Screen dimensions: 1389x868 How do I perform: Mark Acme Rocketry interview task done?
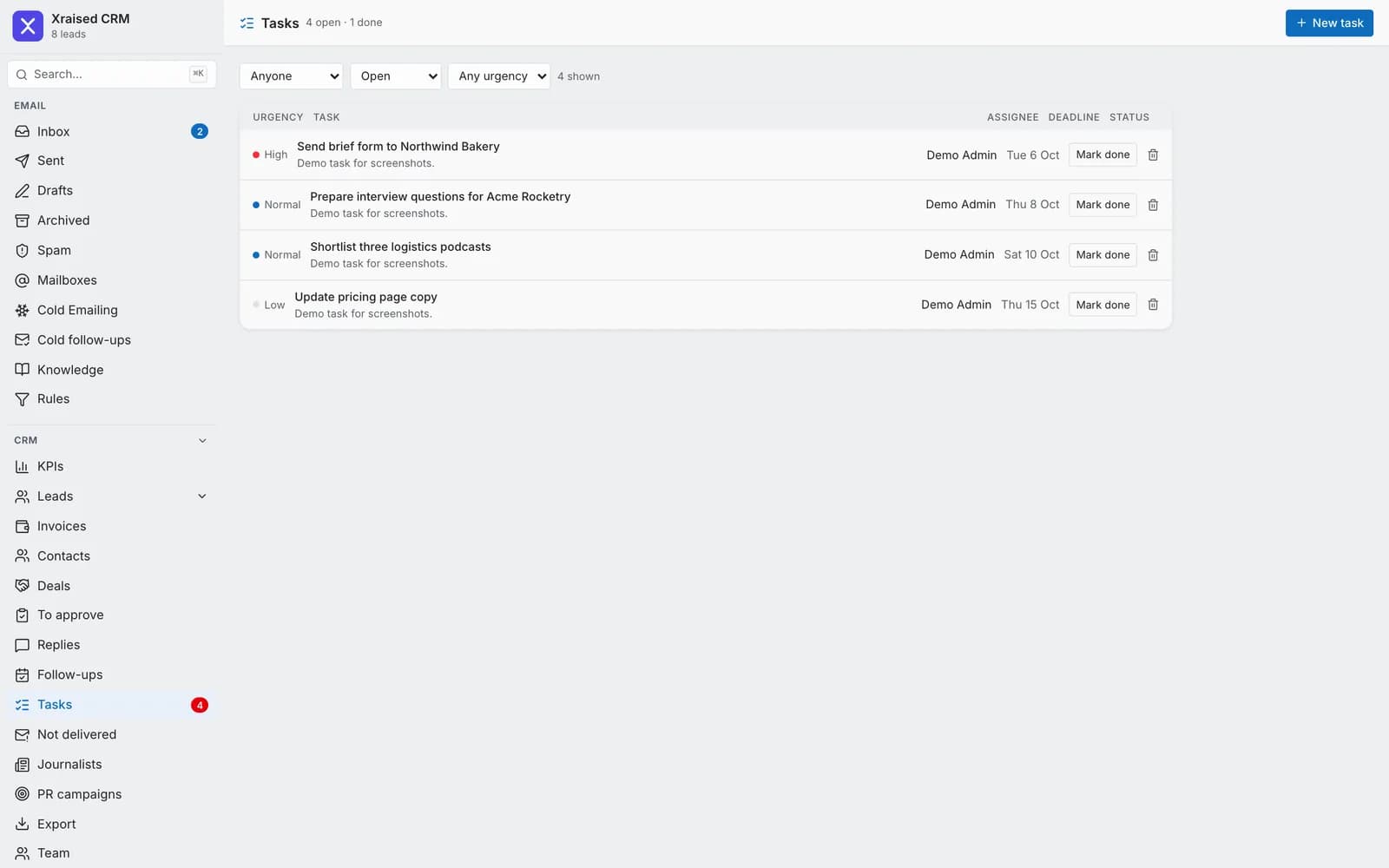(x=1103, y=205)
